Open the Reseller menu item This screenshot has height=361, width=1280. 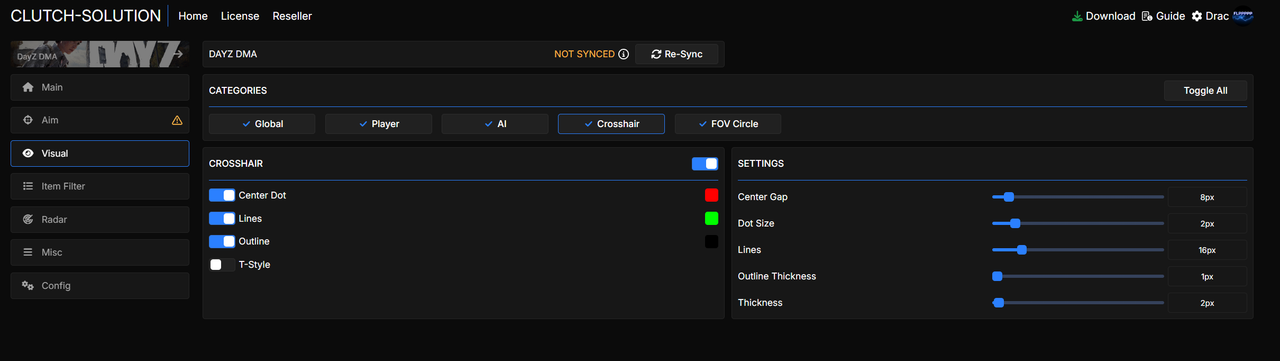pyautogui.click(x=292, y=16)
